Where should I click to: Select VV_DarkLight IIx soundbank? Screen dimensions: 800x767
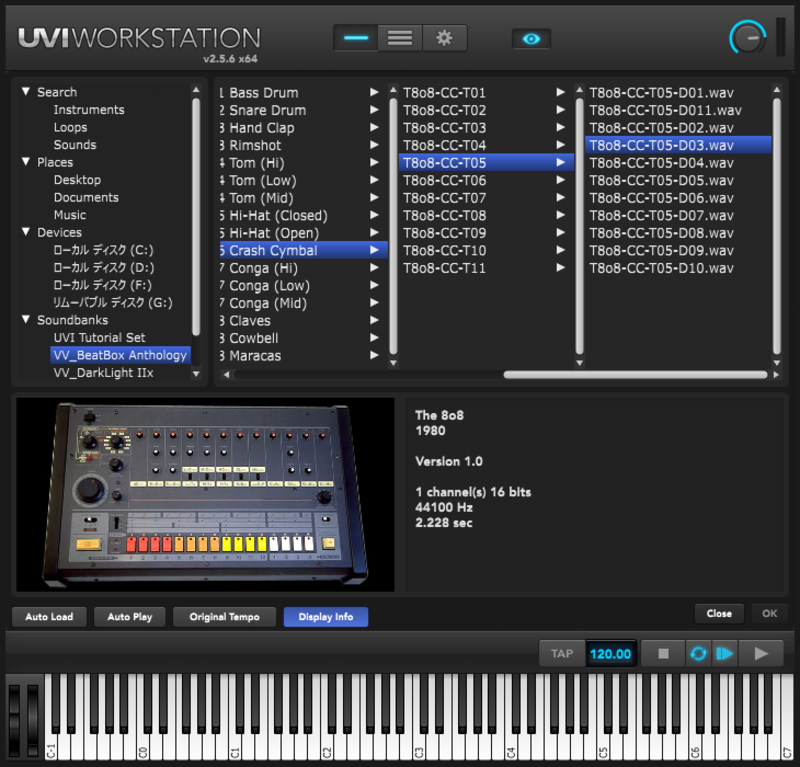(x=104, y=373)
